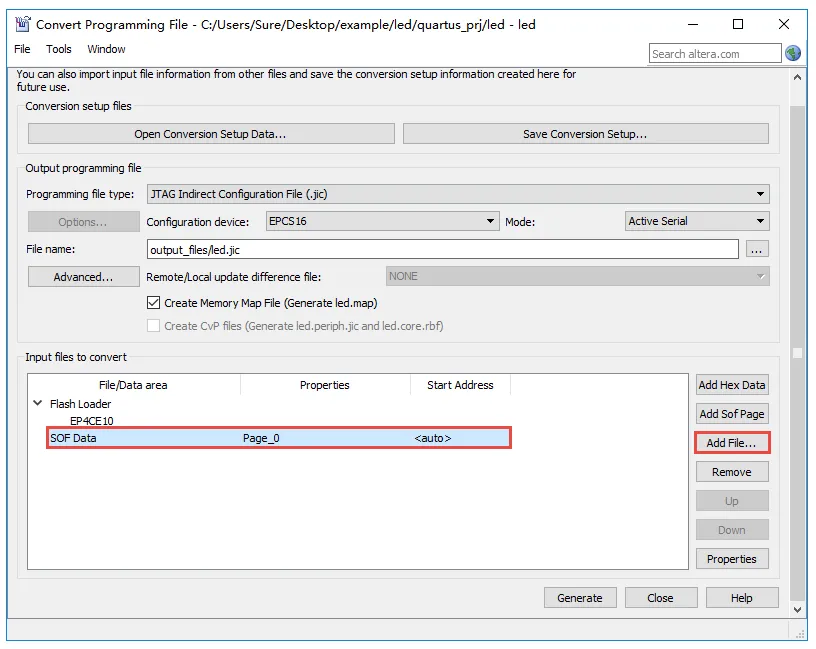The height and width of the screenshot is (649, 816).
Task: Click Save Conversion Setup button
Action: [585, 134]
